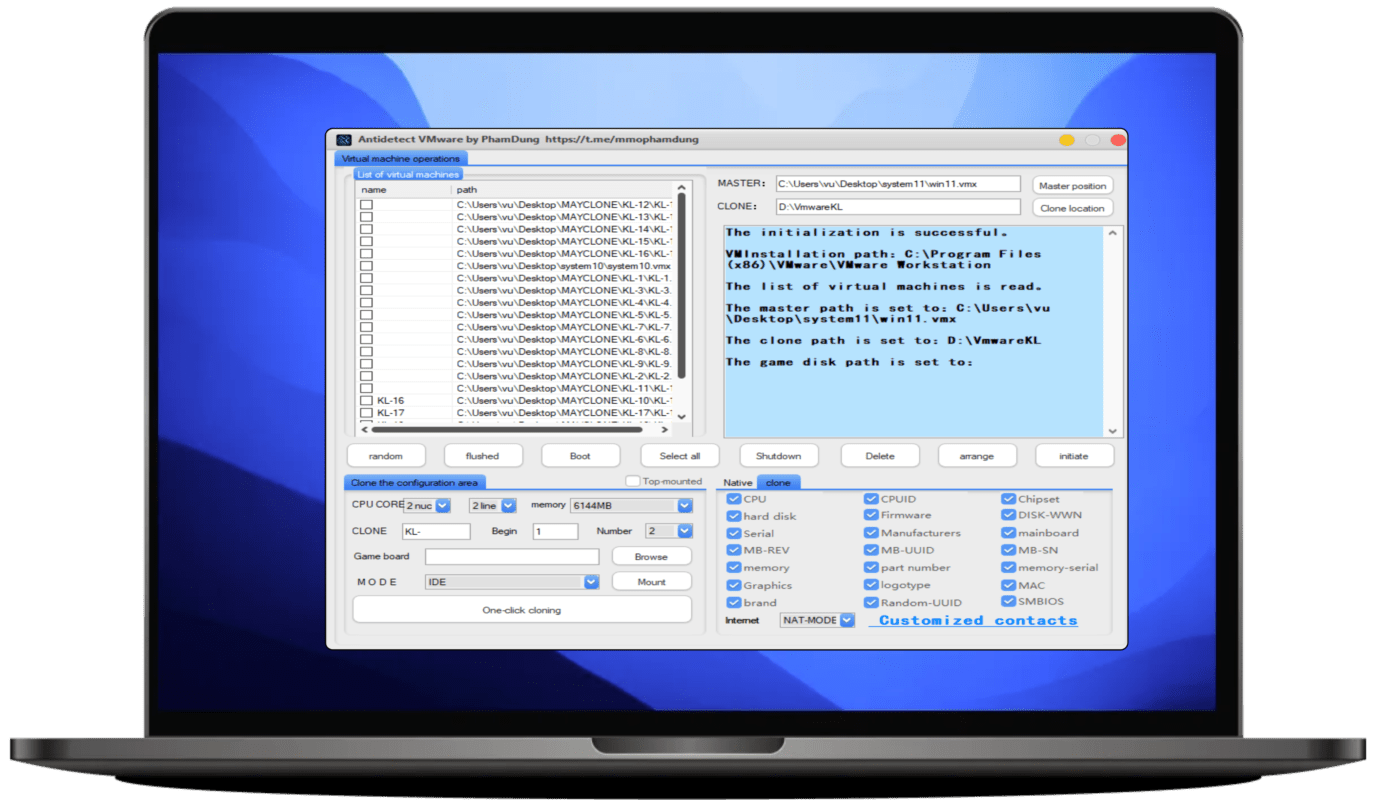The width and height of the screenshot is (1374, 800).
Task: Click the Shutdown button
Action: (779, 456)
